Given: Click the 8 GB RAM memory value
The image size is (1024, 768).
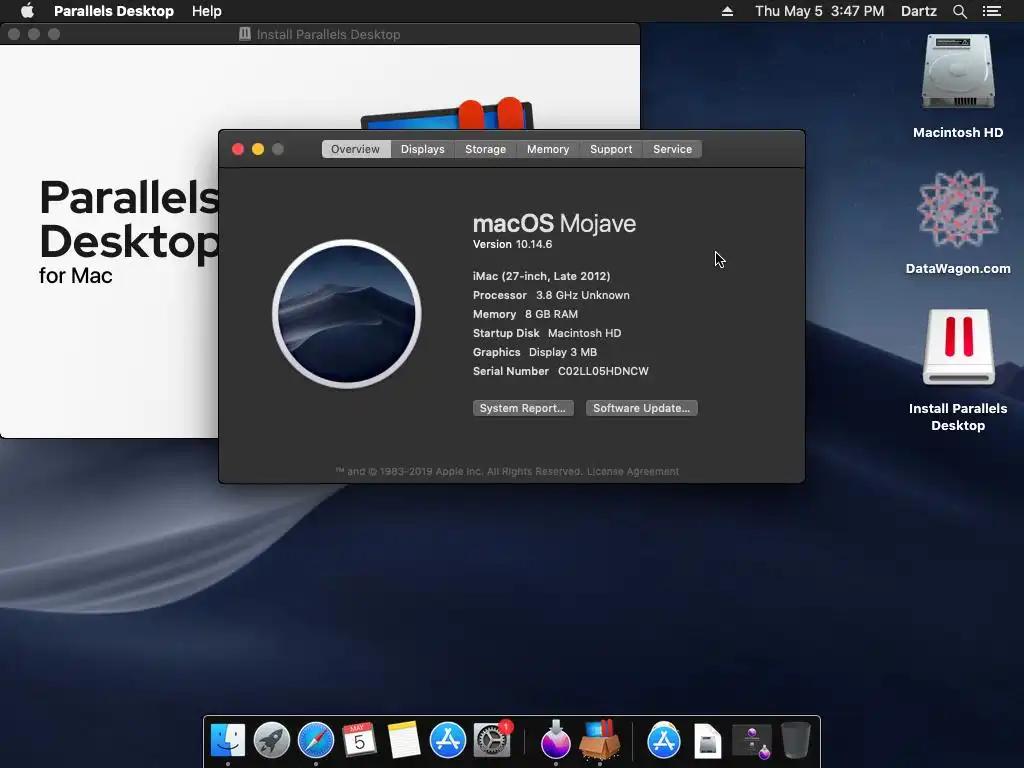Looking at the screenshot, I should coord(551,314).
